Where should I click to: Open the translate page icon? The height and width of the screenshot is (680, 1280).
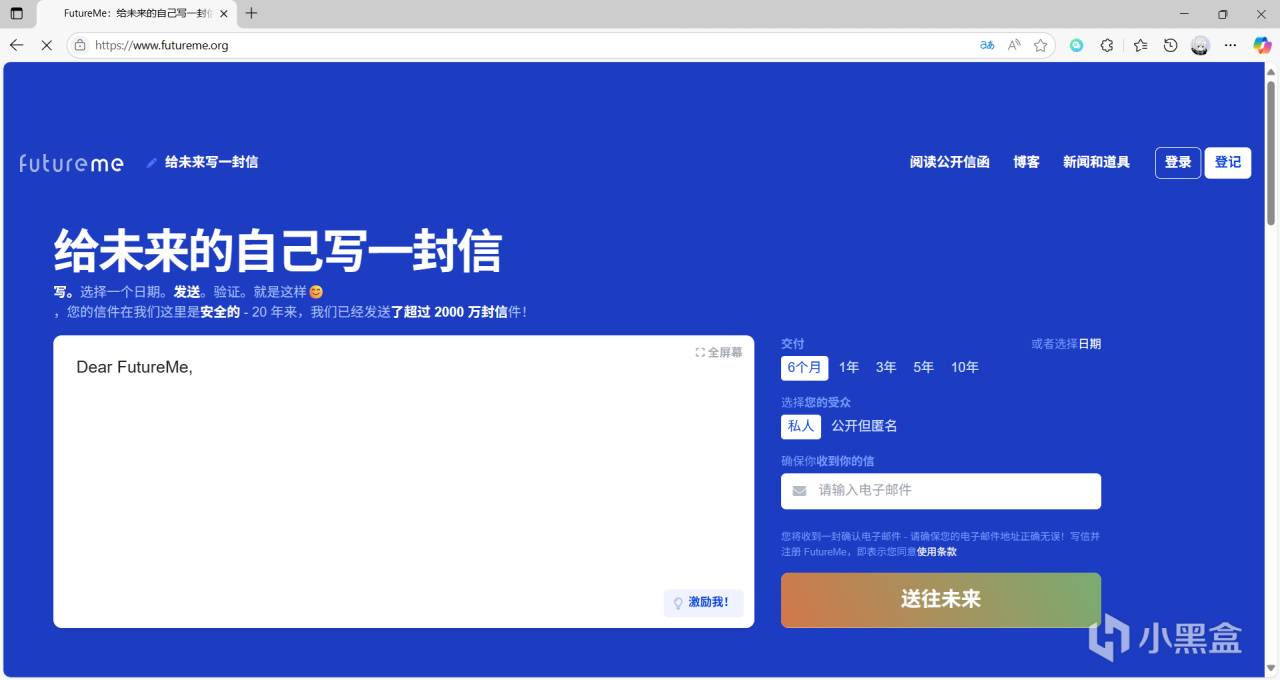click(987, 45)
